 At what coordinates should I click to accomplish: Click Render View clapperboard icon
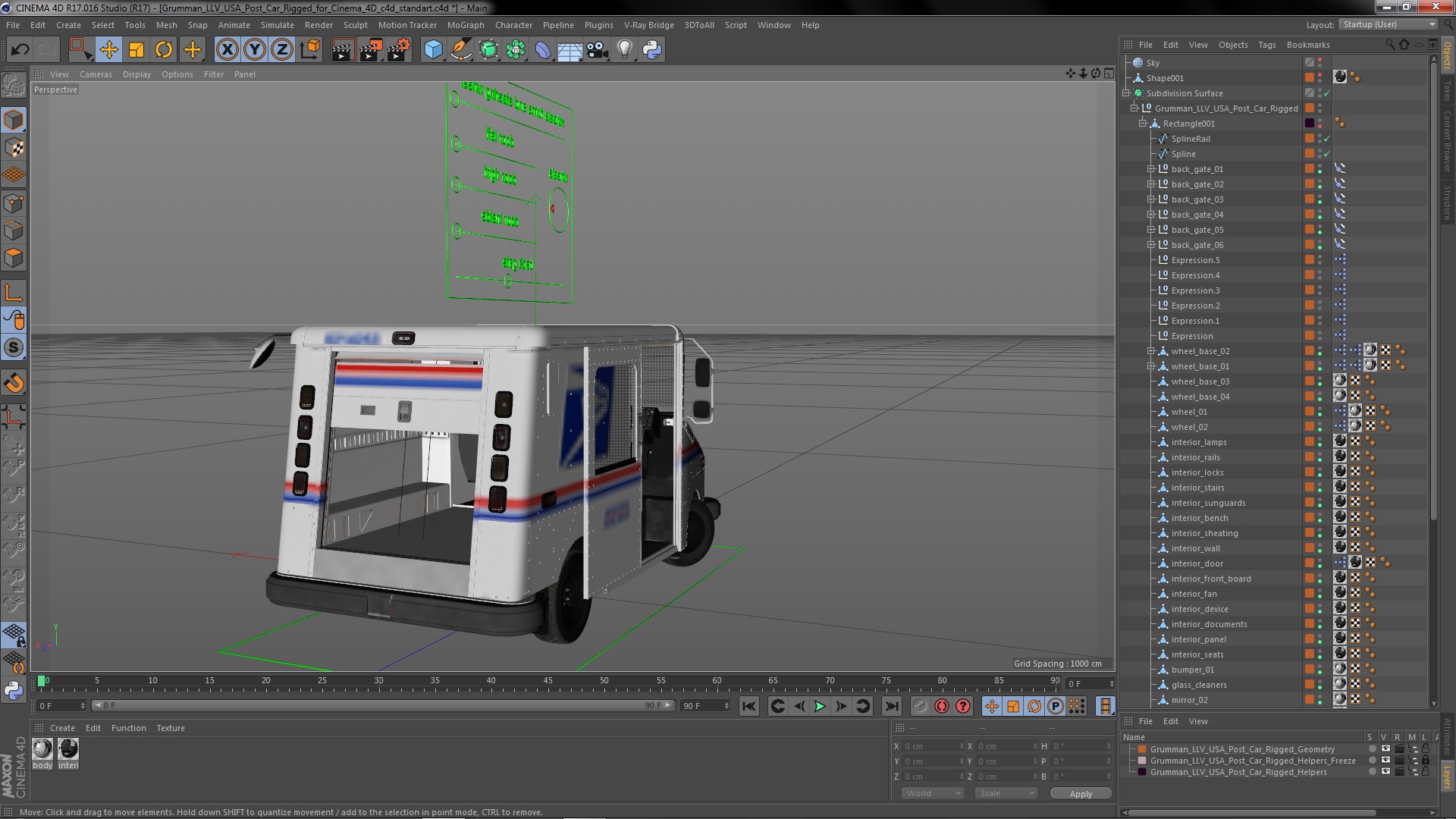pyautogui.click(x=343, y=50)
